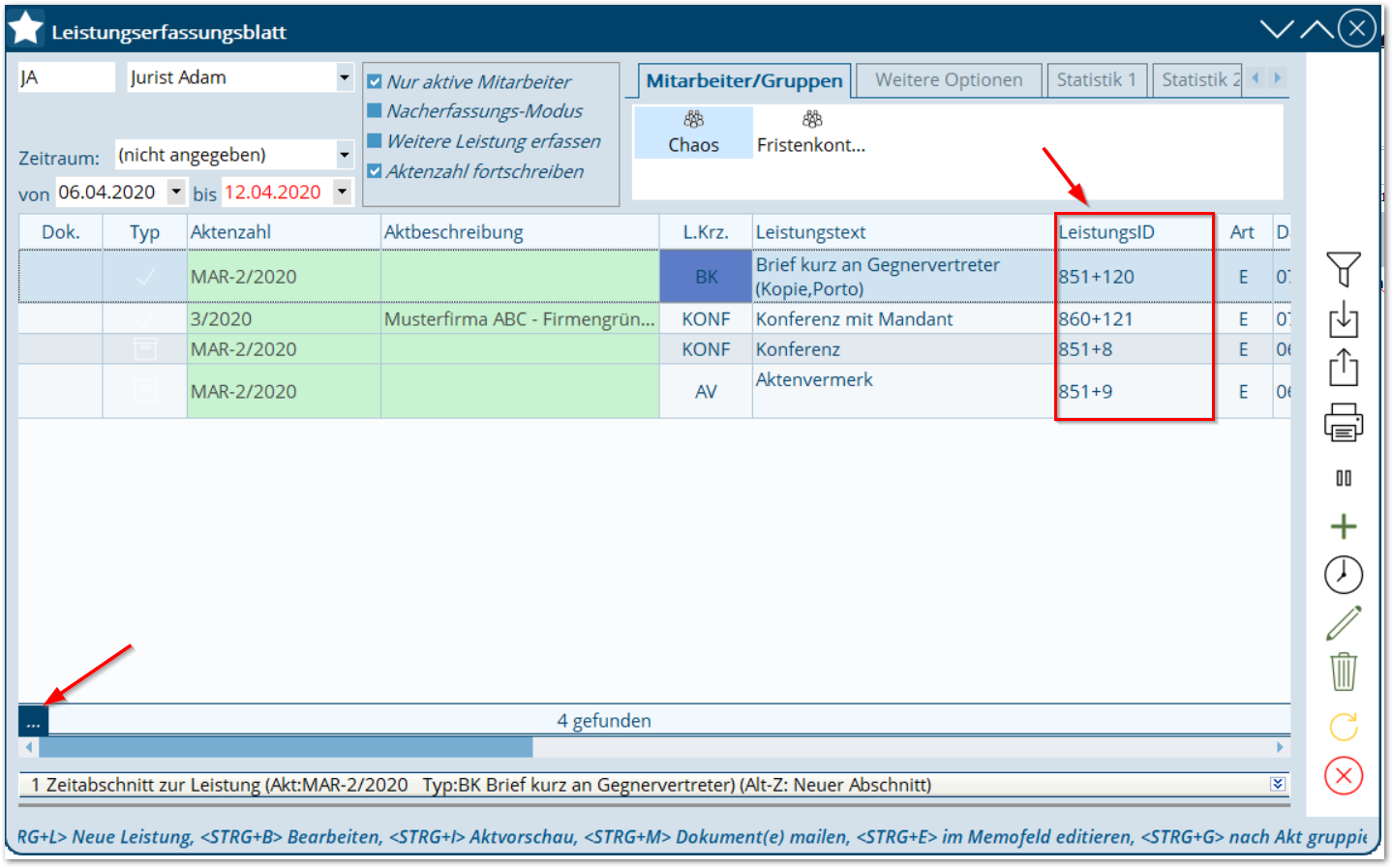Viewport: 1393px width, 868px height.
Task: Click scrollbar right arrow
Action: click(1280, 747)
